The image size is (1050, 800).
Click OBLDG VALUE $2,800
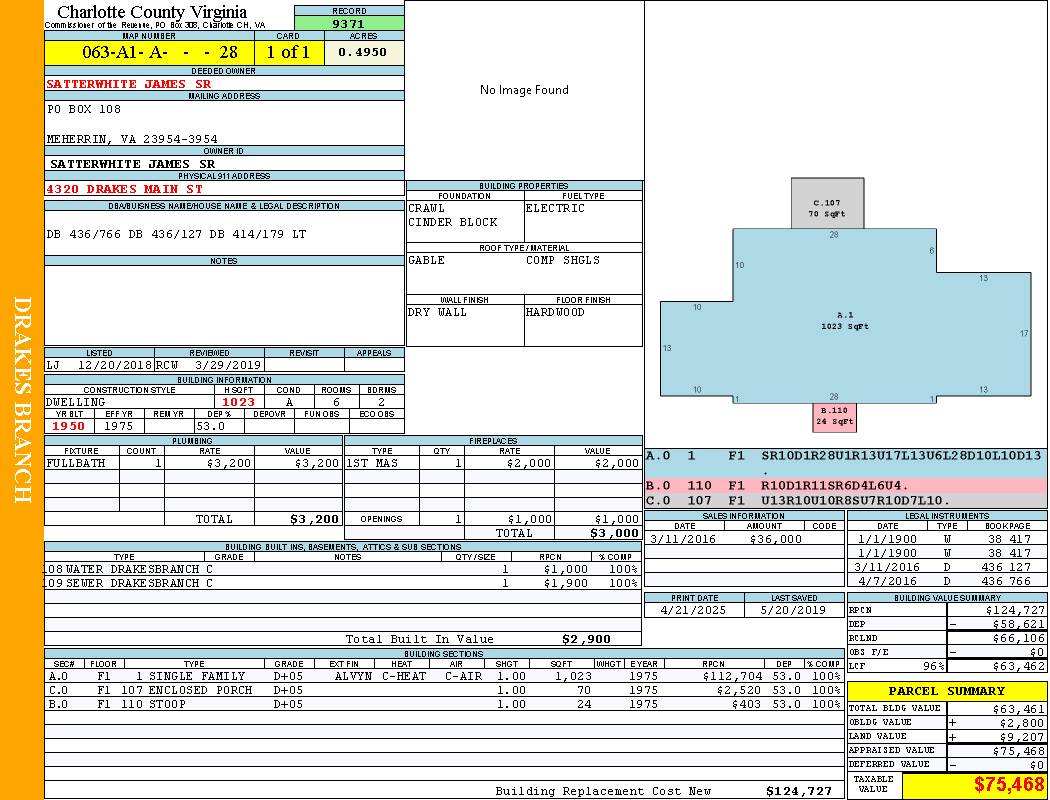[1023, 723]
